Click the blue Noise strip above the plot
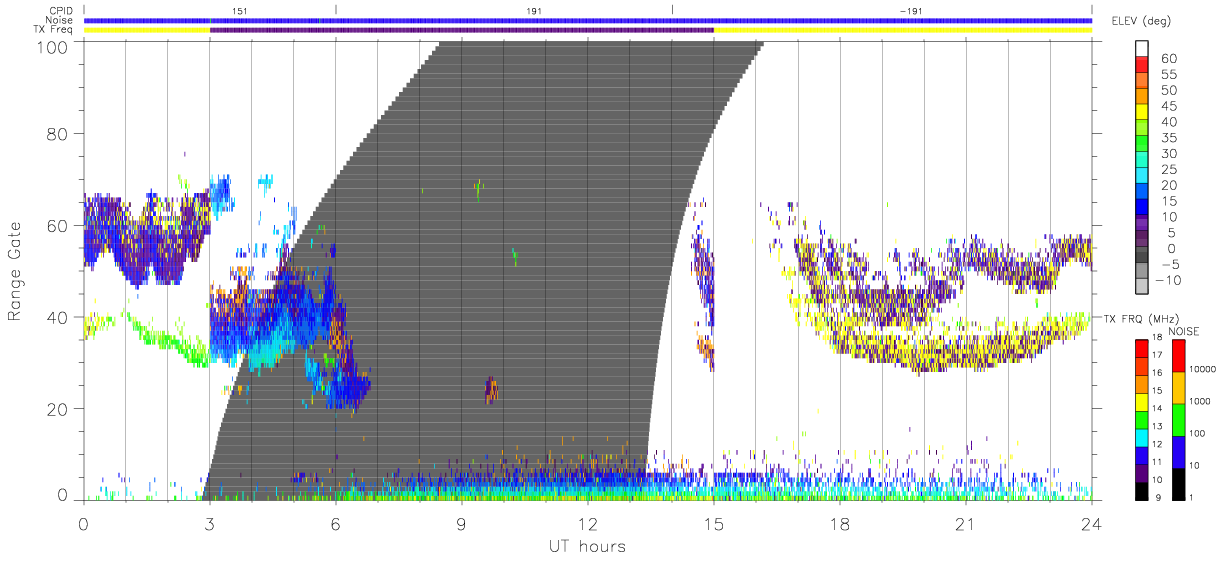This screenshot has width=1228, height=567. click(587, 20)
